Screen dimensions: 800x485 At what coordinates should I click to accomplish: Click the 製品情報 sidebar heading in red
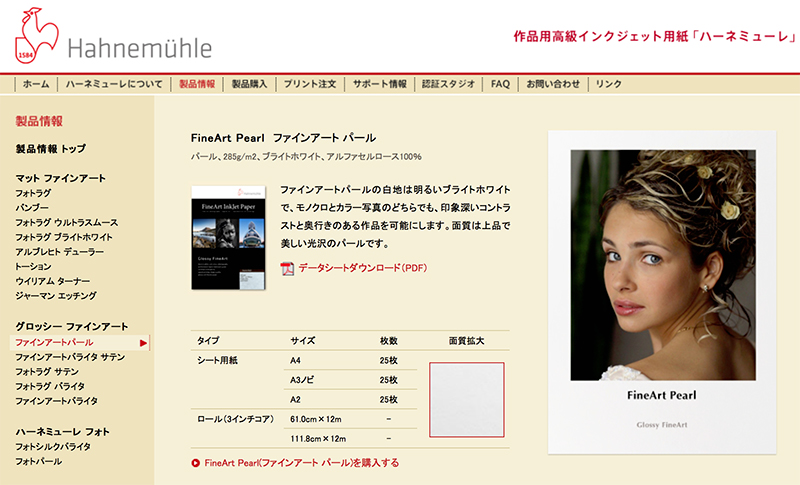coord(39,121)
